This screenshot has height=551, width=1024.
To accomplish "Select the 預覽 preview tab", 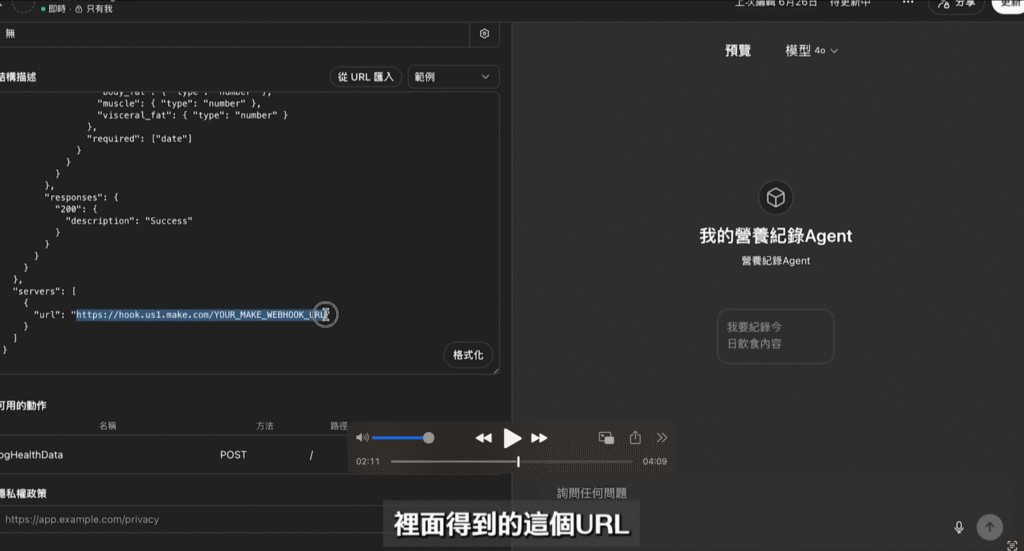I will 738,50.
